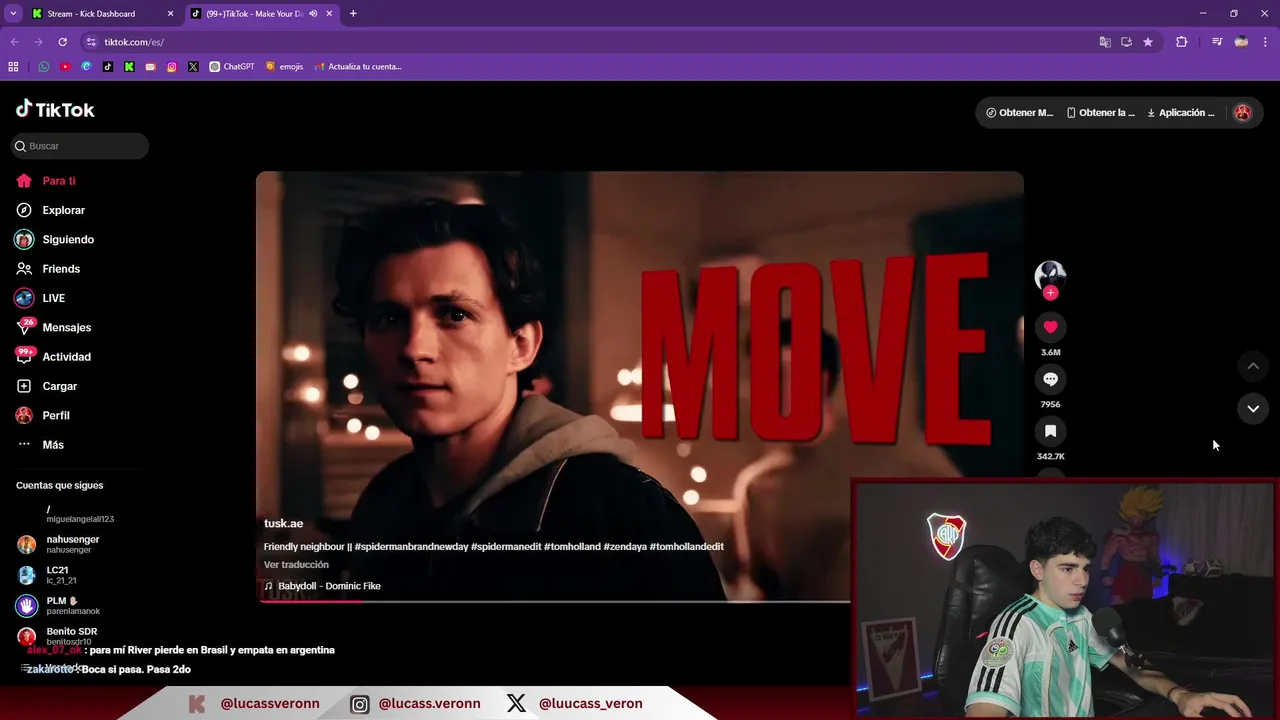Toggle bookmark star for this page
The width and height of the screenshot is (1280, 720).
[1148, 42]
